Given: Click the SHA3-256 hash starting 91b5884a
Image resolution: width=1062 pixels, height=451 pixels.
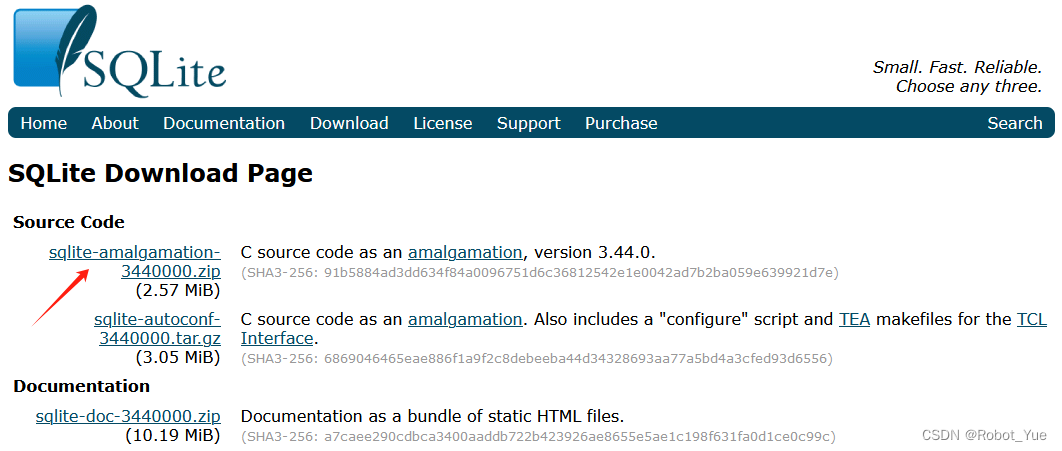Looking at the screenshot, I should [540, 273].
